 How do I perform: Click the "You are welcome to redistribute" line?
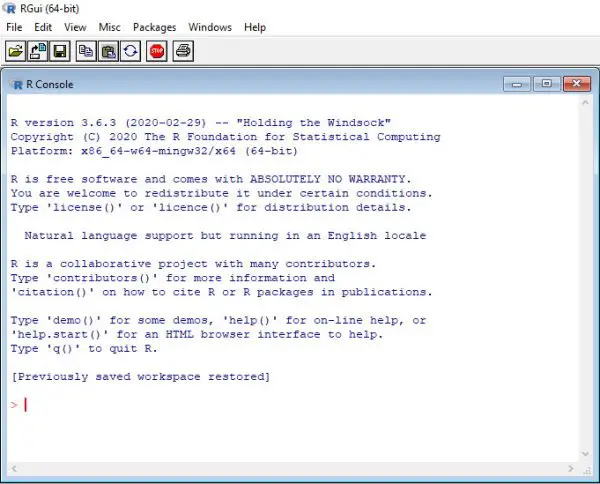click(222, 193)
